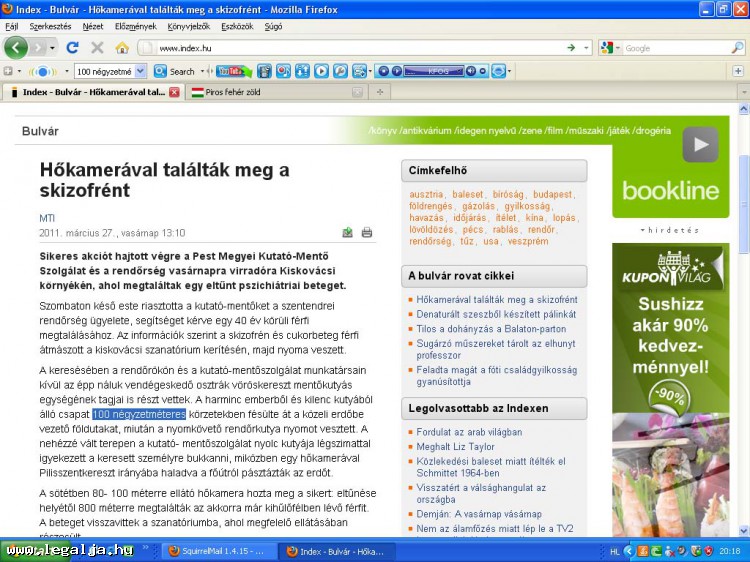Click the magnifier icon in Google search box
Viewport: 750px width, 562px height.
[737, 47]
